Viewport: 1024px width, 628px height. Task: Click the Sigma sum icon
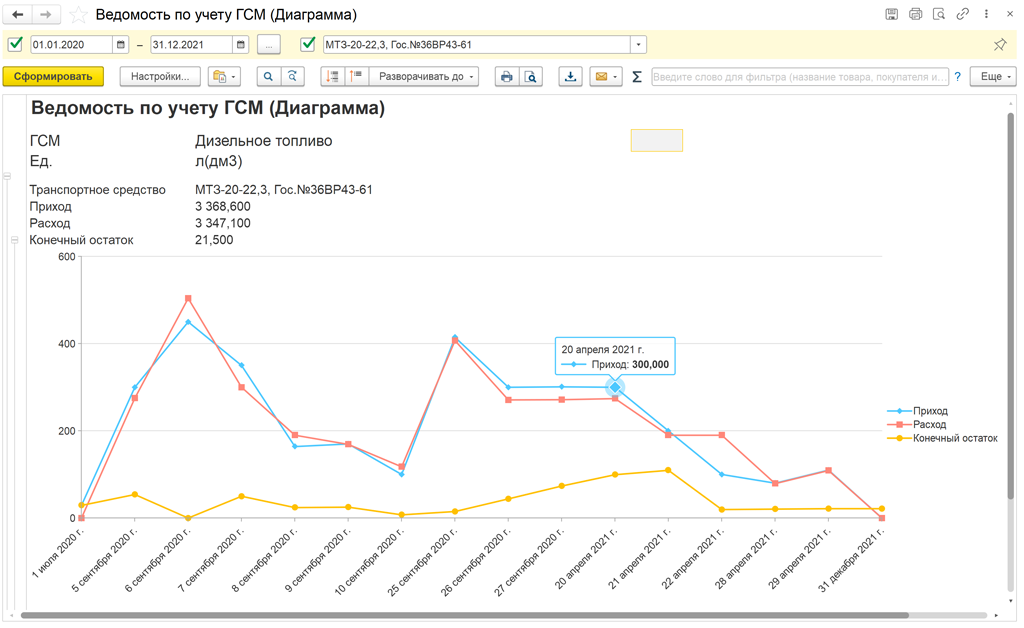tap(636, 77)
